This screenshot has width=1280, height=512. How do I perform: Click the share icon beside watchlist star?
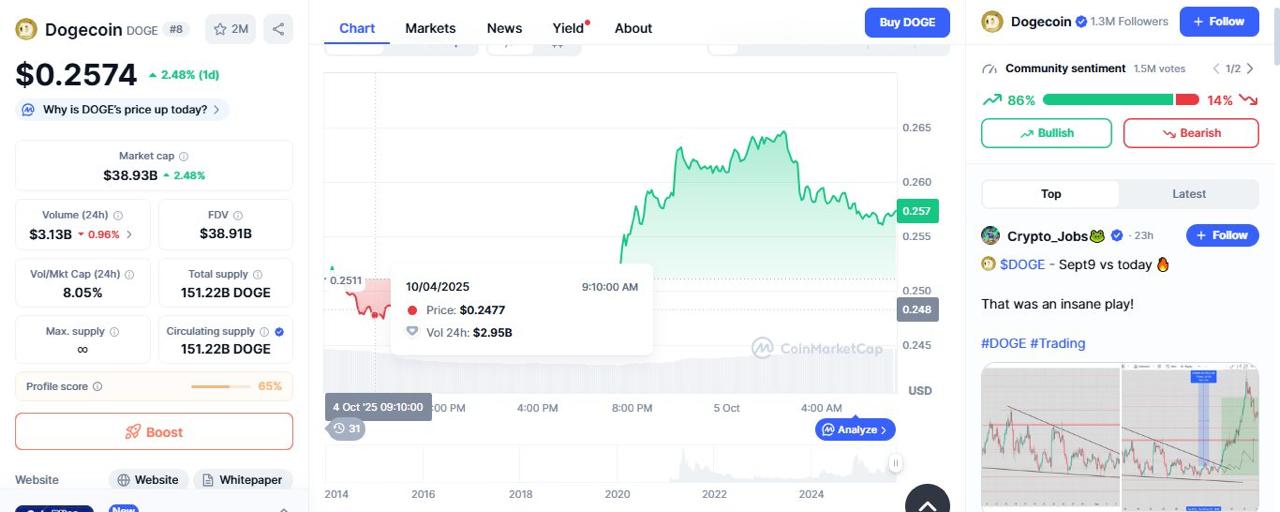click(278, 29)
